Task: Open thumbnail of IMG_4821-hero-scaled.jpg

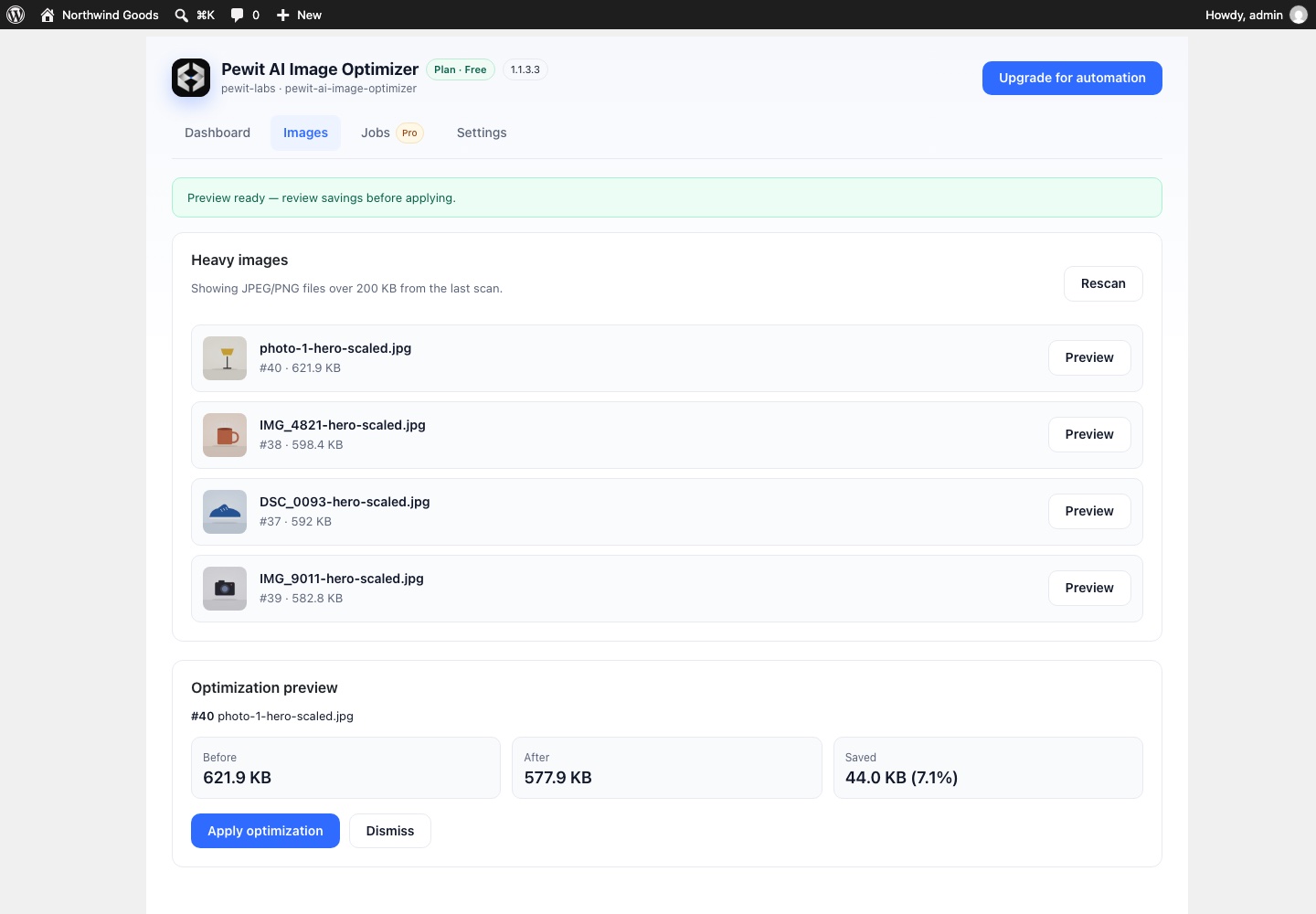Action: tap(225, 435)
